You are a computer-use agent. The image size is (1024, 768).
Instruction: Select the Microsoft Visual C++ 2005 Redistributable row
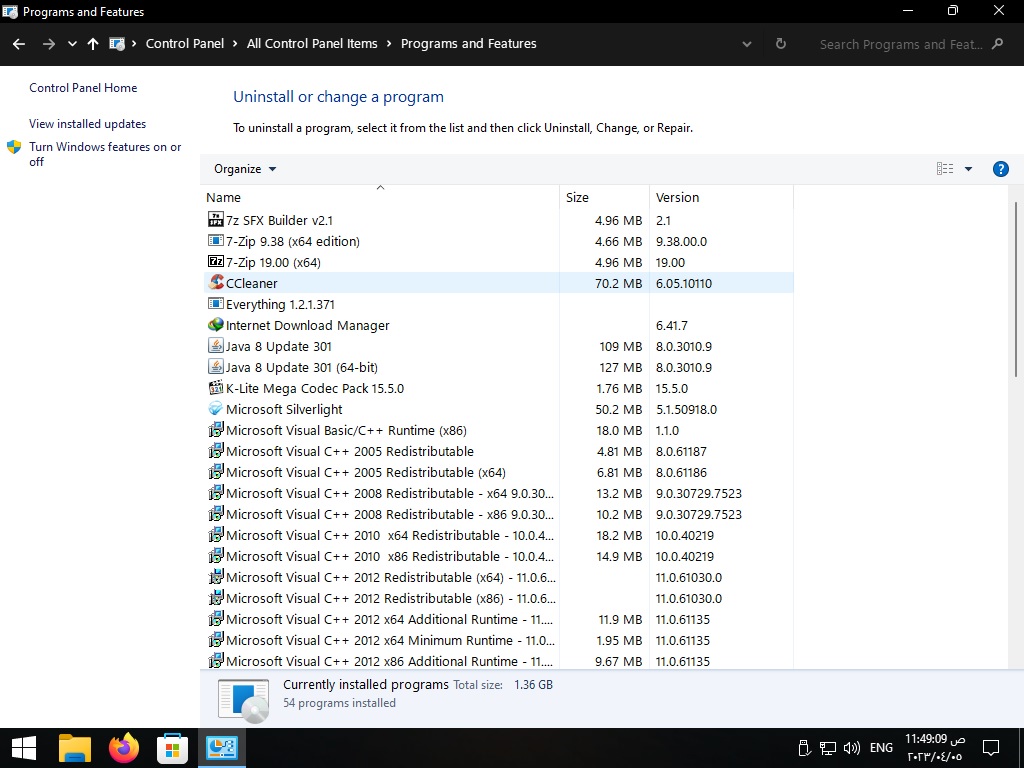tap(497, 451)
